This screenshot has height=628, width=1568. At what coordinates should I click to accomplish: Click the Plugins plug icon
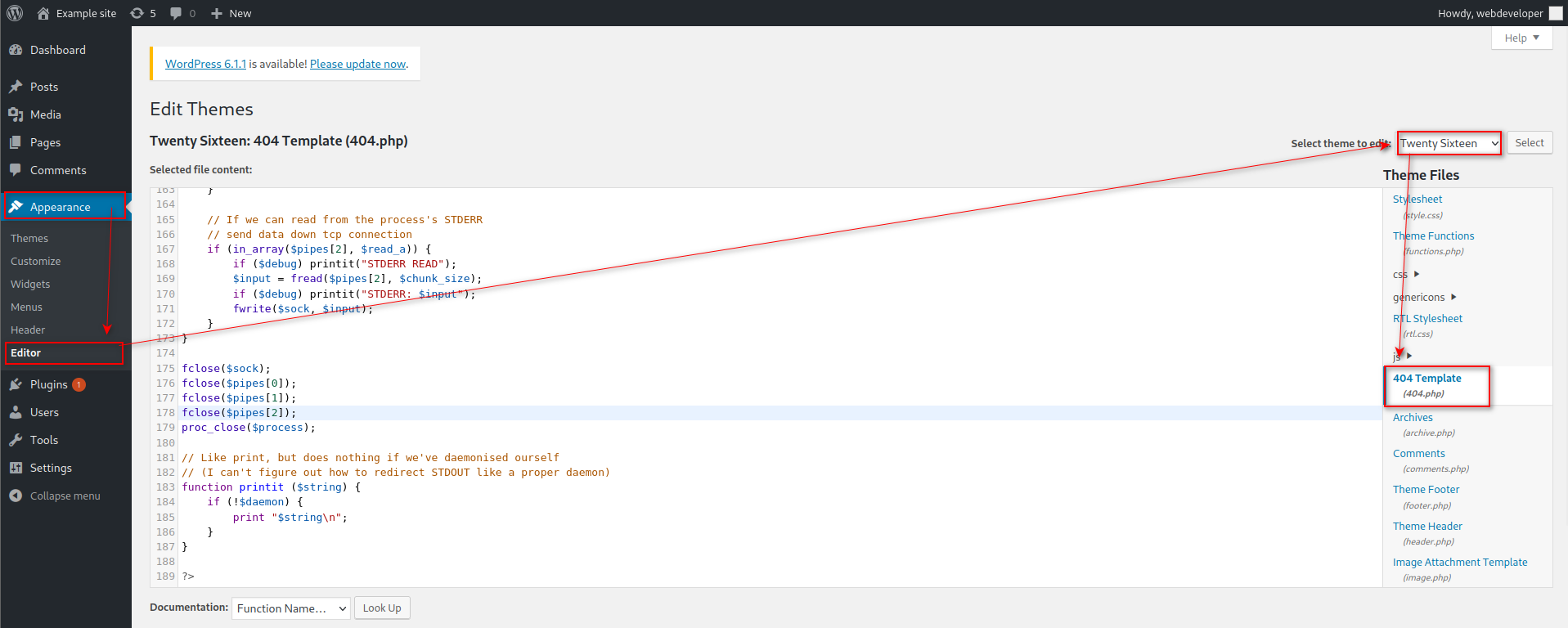[16, 384]
